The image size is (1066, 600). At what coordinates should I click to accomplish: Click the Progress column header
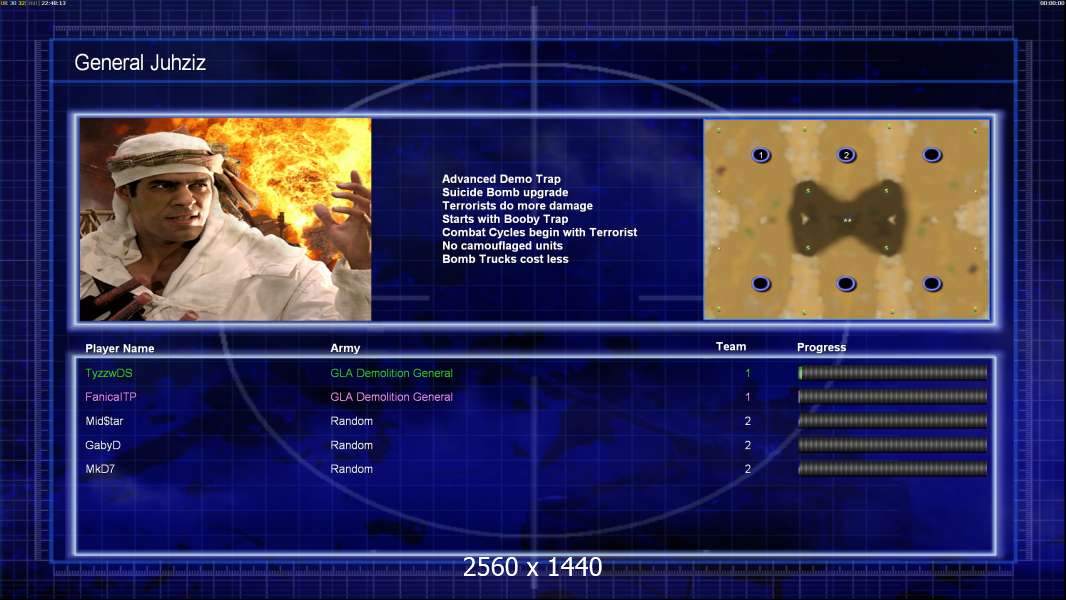tap(821, 347)
